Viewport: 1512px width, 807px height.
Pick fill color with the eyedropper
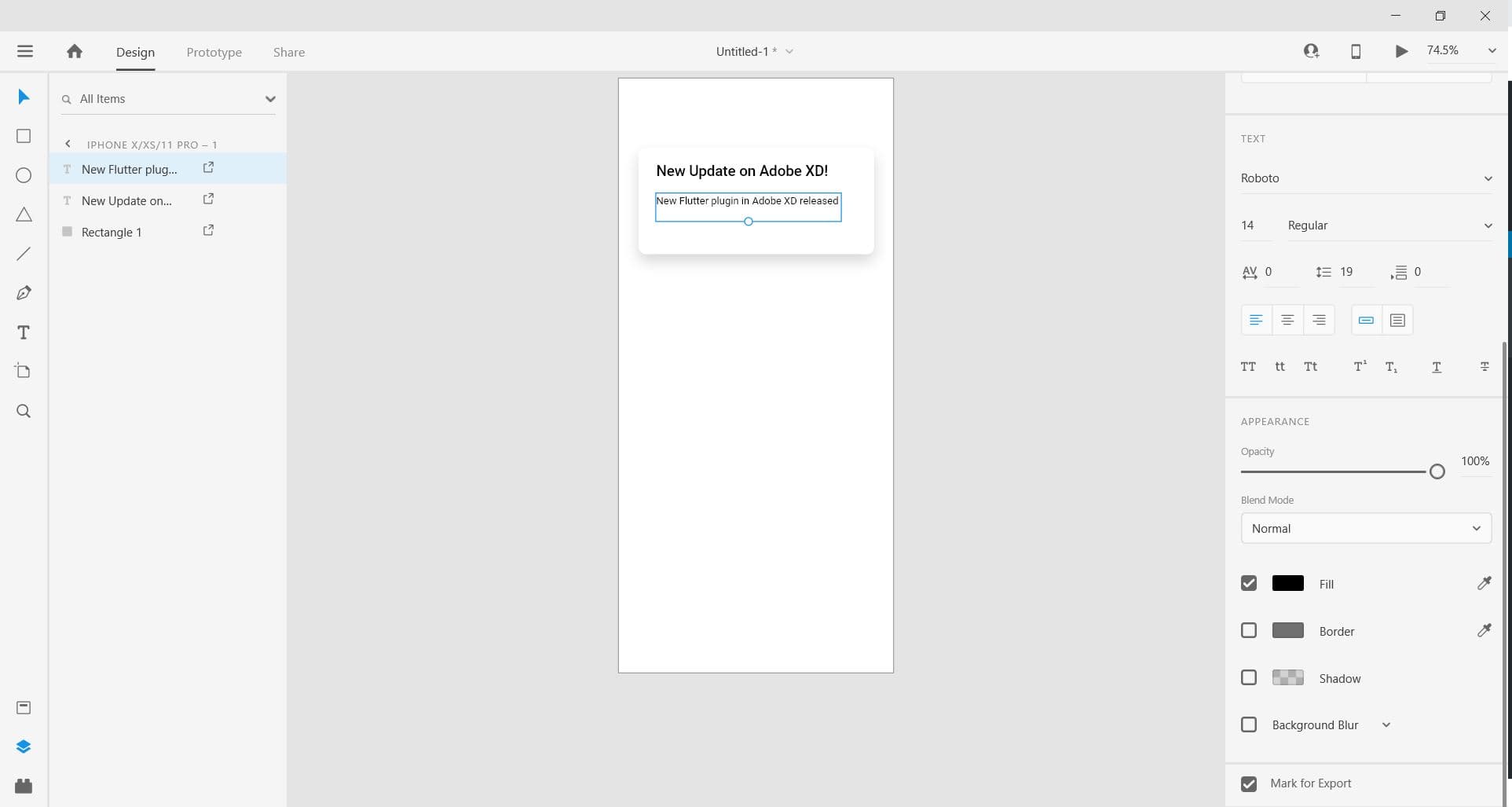click(x=1485, y=583)
